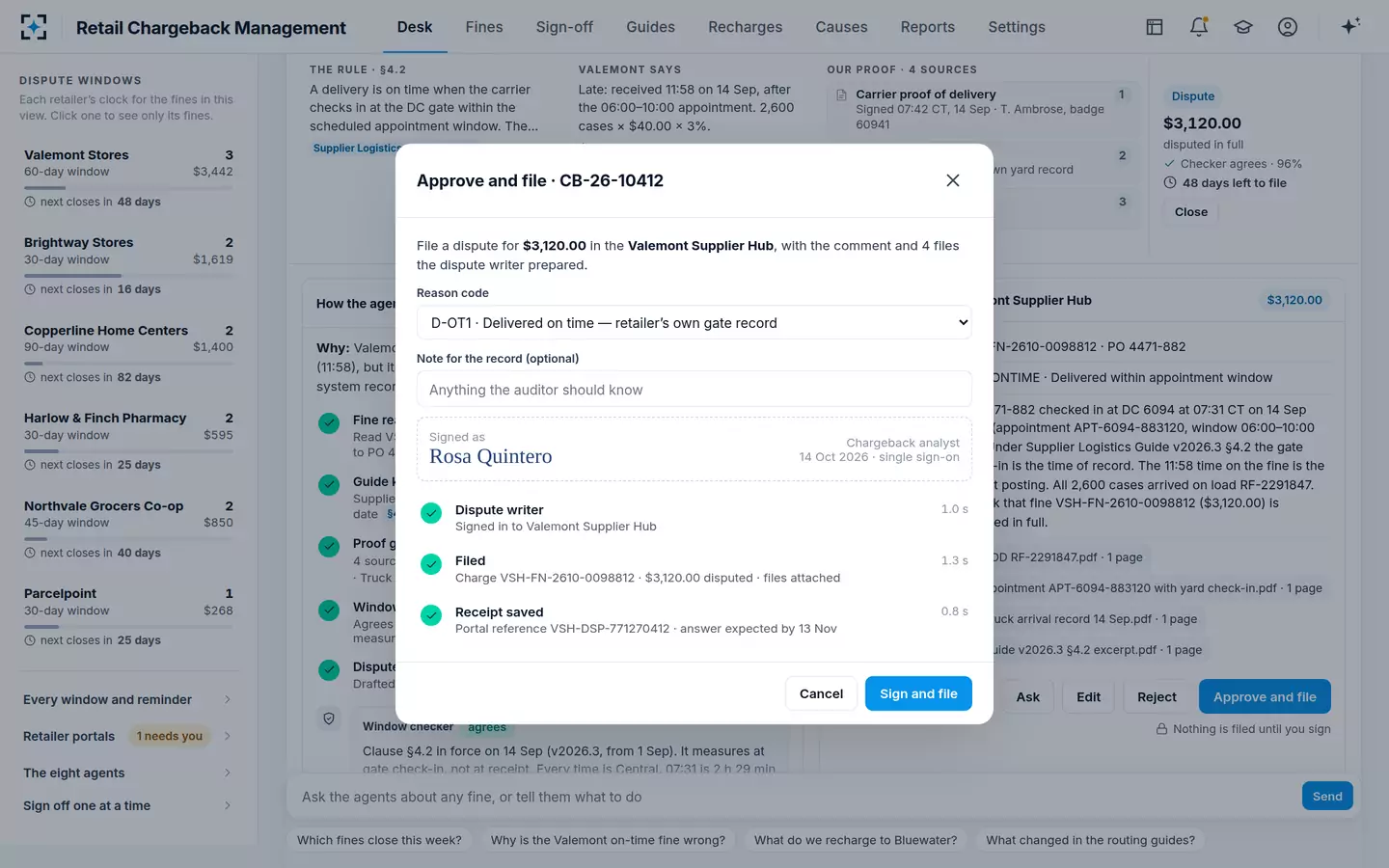Click the clock icon under Valemont Stores
This screenshot has width=1389, height=868.
tap(30, 202)
